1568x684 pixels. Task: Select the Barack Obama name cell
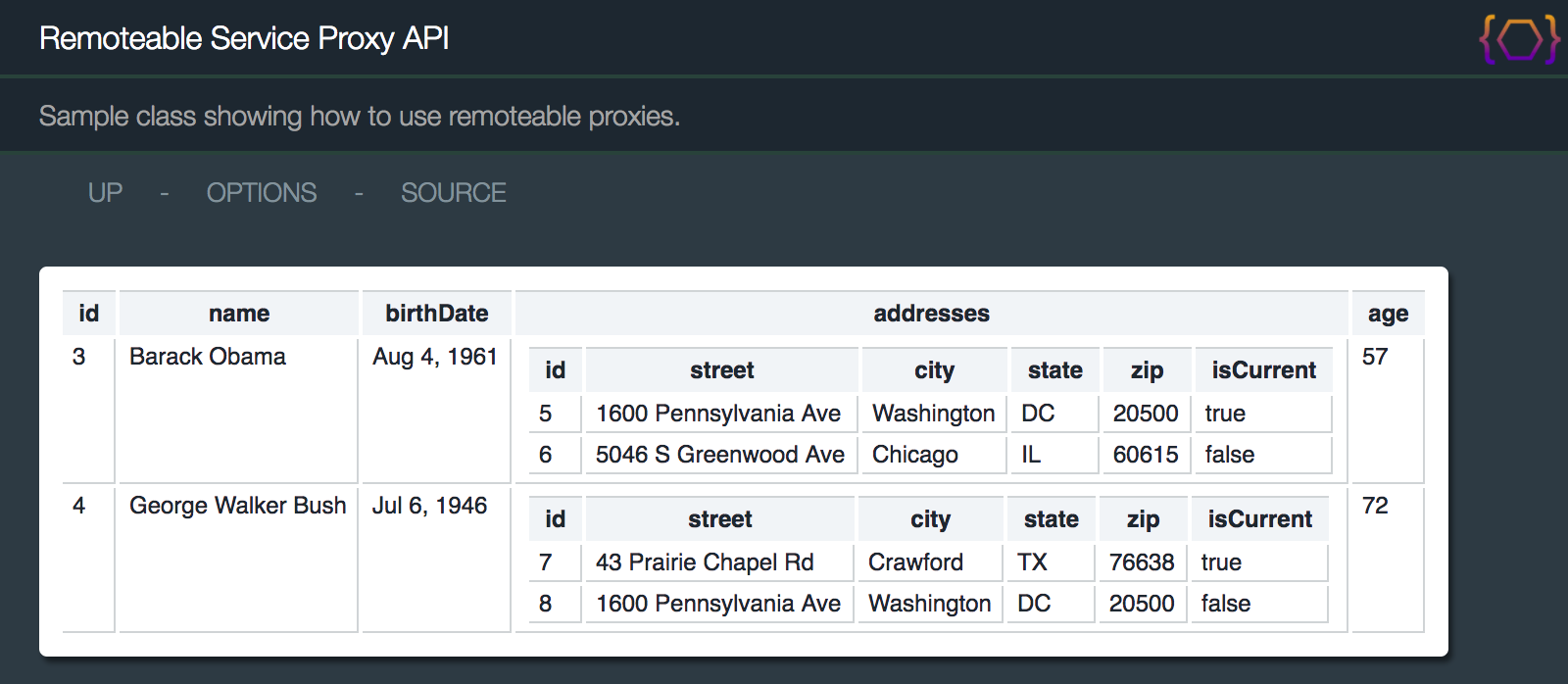(208, 357)
